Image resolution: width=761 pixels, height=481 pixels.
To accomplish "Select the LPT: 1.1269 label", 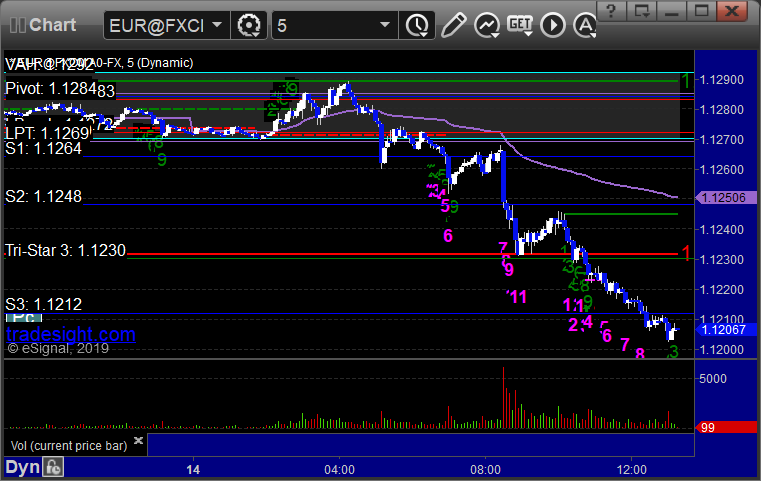I will point(47,133).
